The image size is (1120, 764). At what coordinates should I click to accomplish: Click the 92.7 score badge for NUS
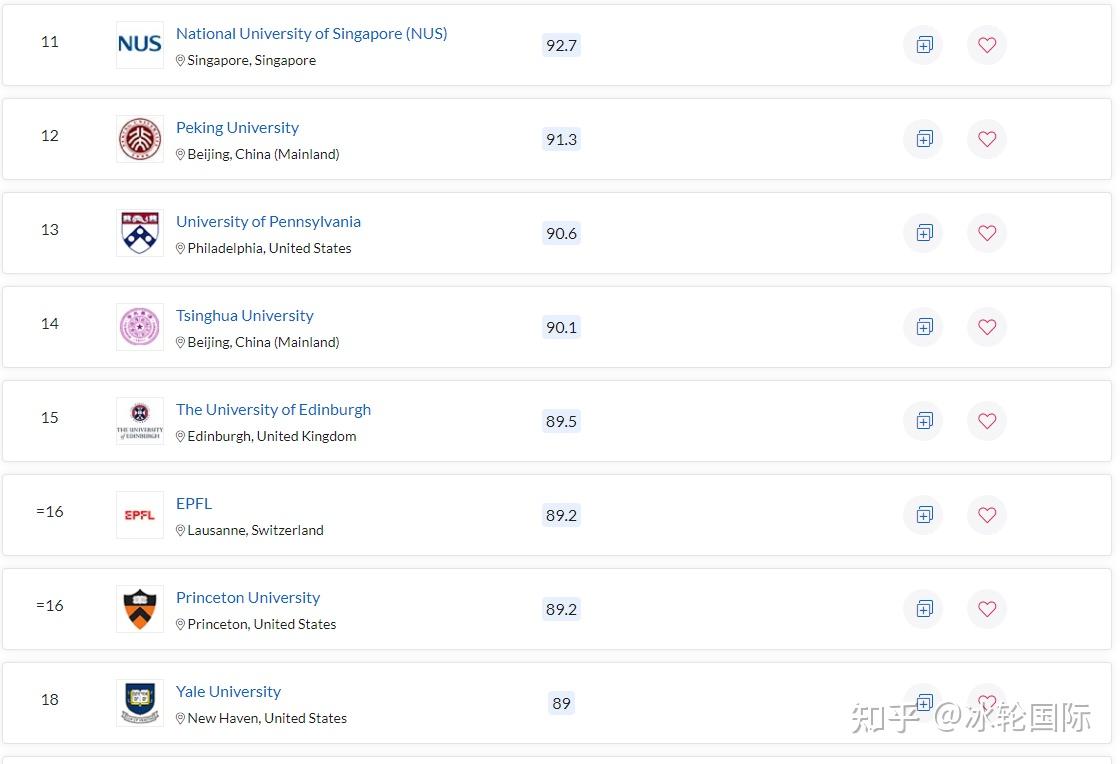pos(561,45)
